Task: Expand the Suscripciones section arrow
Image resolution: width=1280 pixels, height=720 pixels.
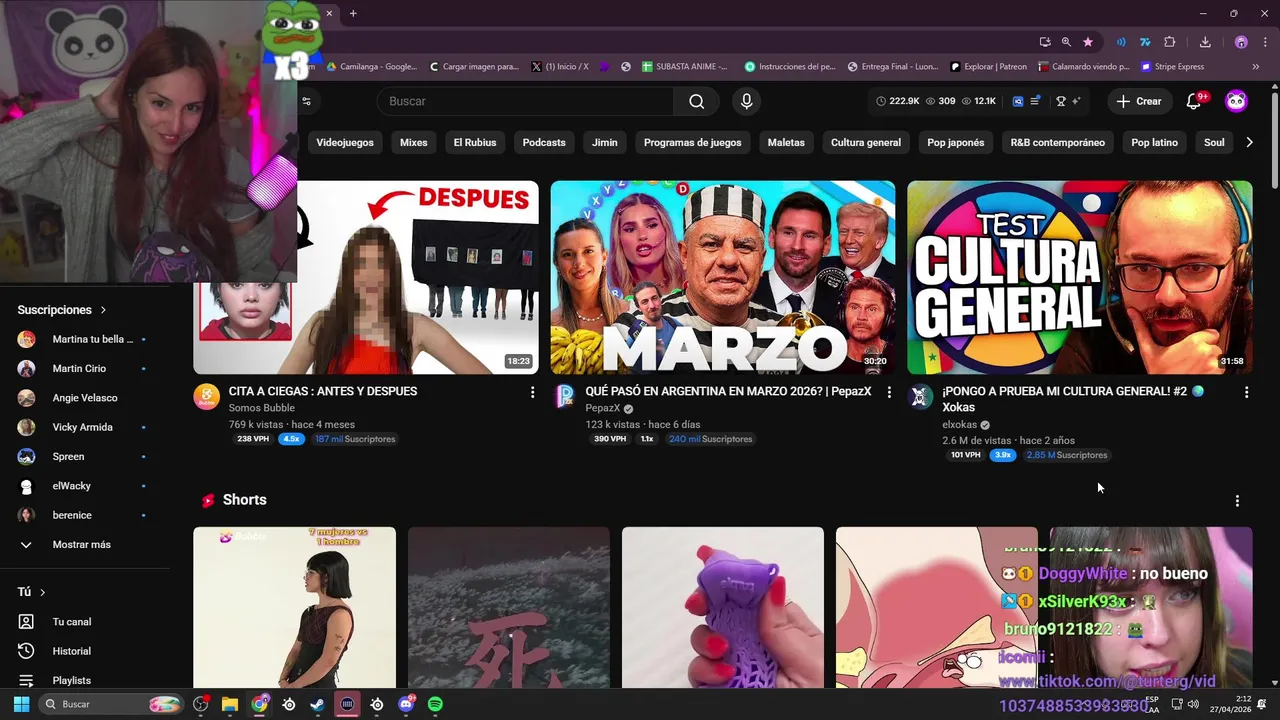Action: coord(103,310)
